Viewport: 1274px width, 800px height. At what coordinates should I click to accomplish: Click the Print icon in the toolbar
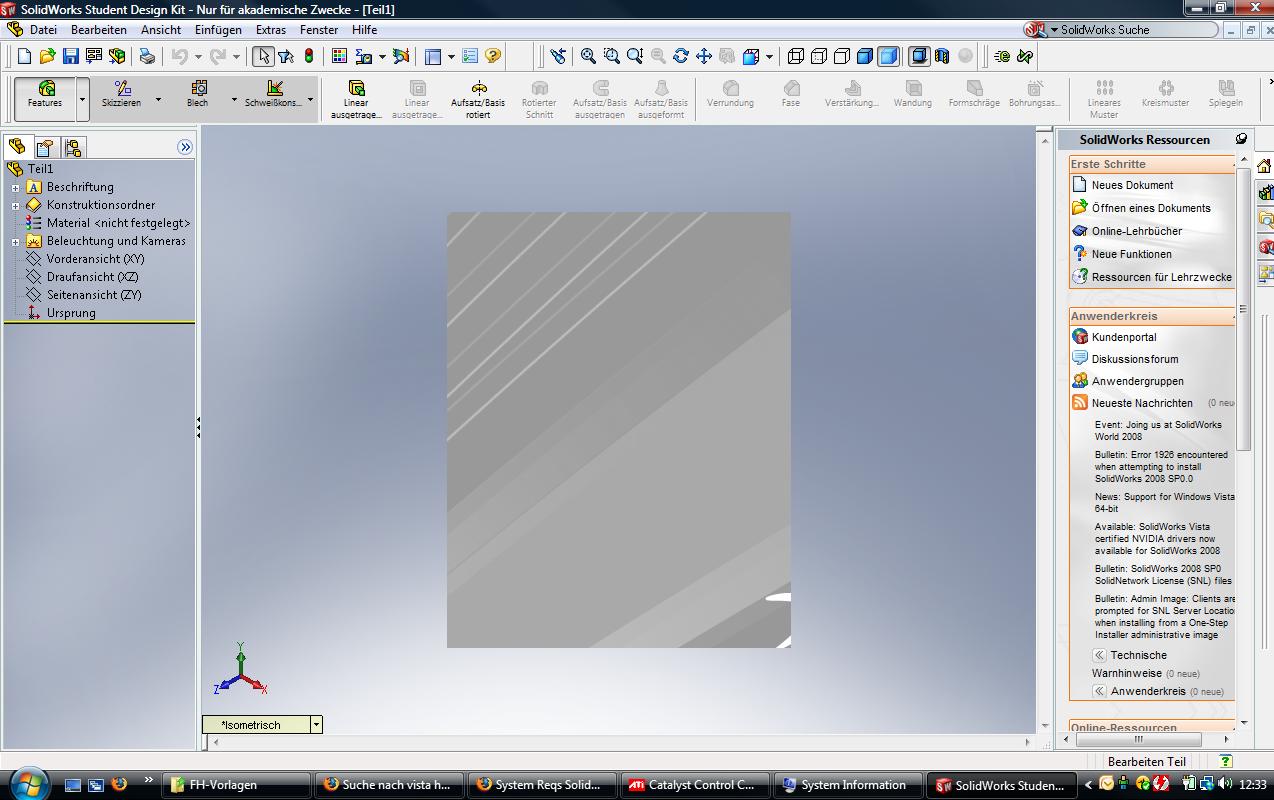147,57
